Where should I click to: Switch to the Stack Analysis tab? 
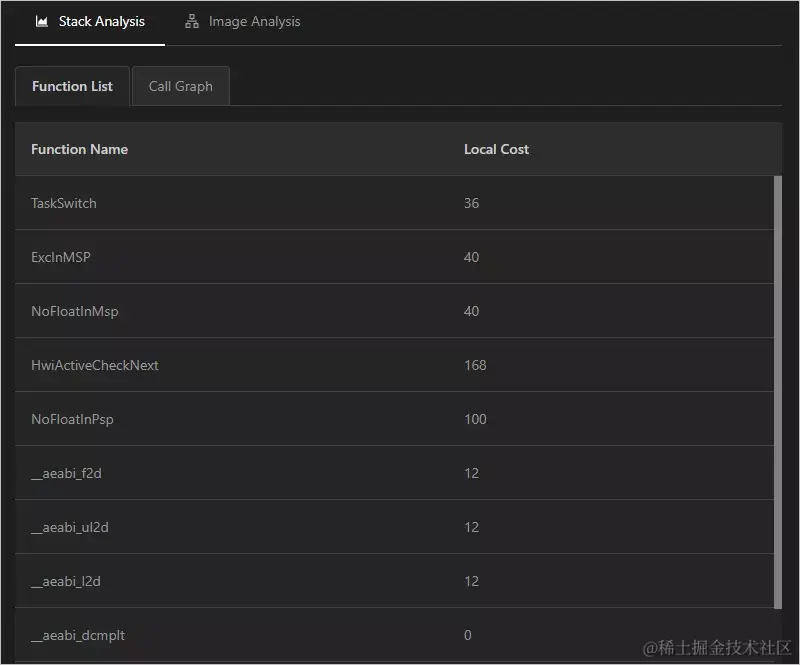[x=90, y=22]
